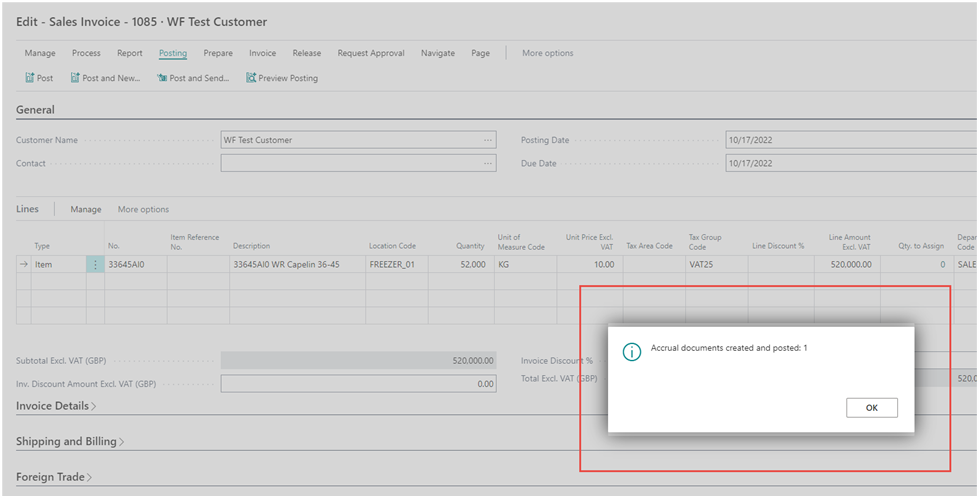Open the Prepare menu
The width and height of the screenshot is (979, 498).
coord(218,53)
